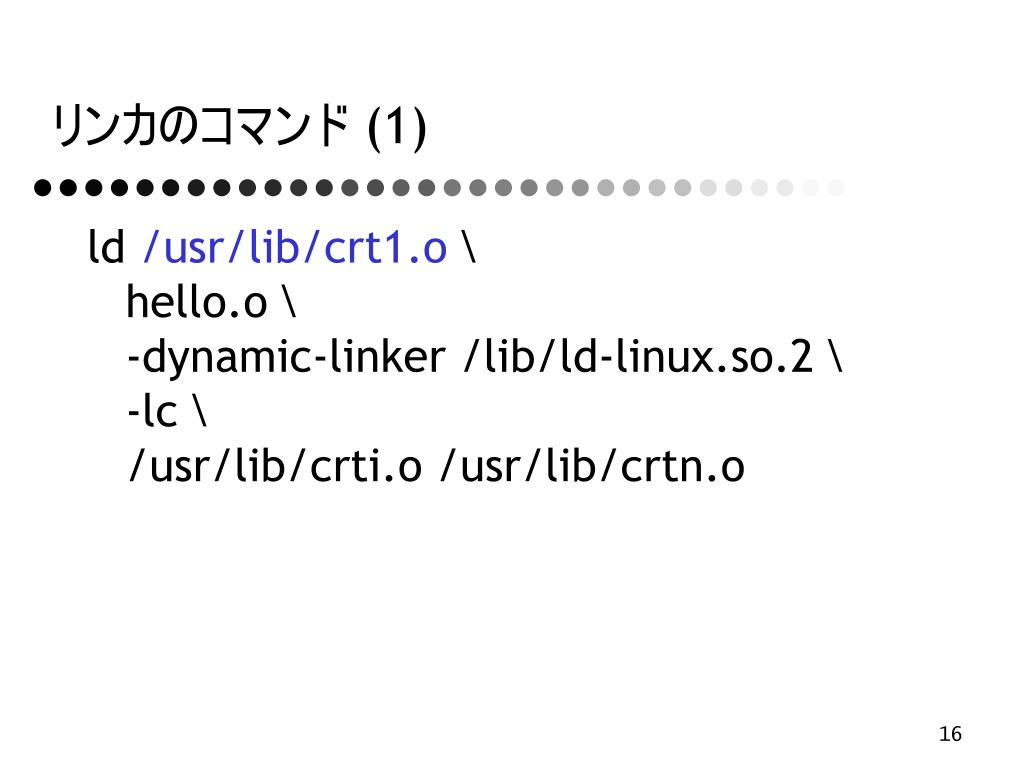Click the コマンド word in the title
The height and width of the screenshot is (768, 1024).
272,126
